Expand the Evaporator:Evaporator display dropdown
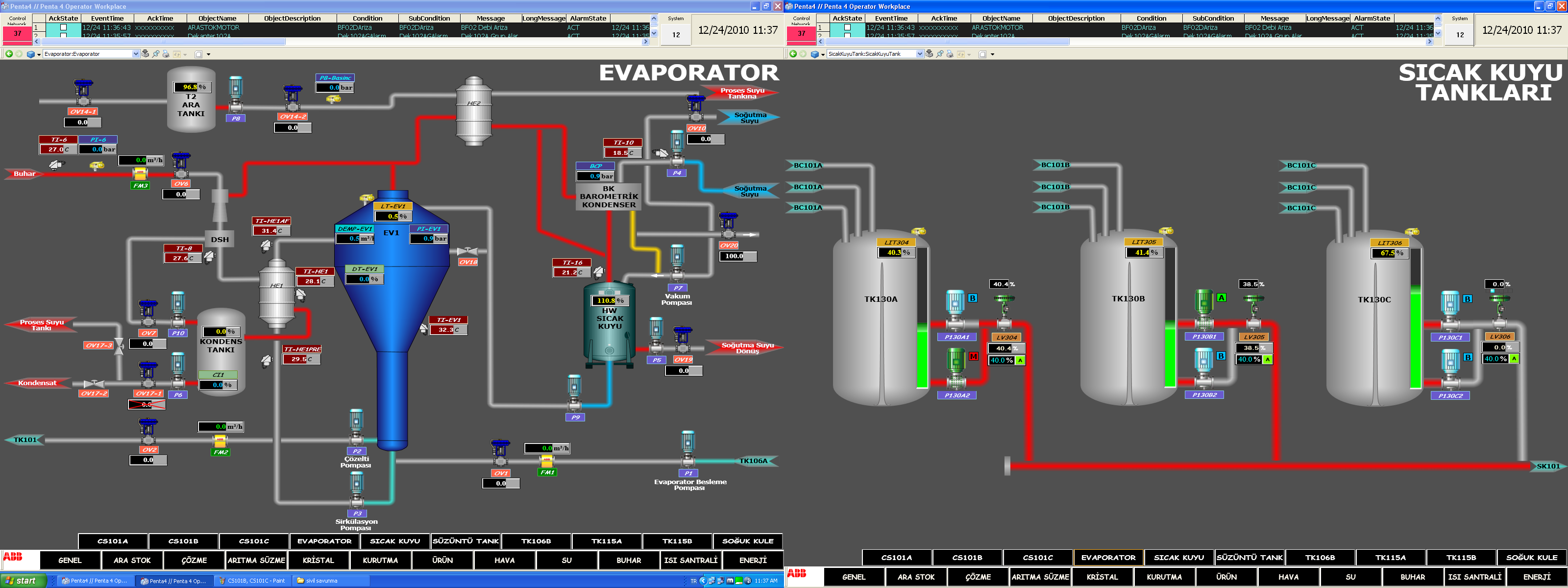 tap(136, 54)
